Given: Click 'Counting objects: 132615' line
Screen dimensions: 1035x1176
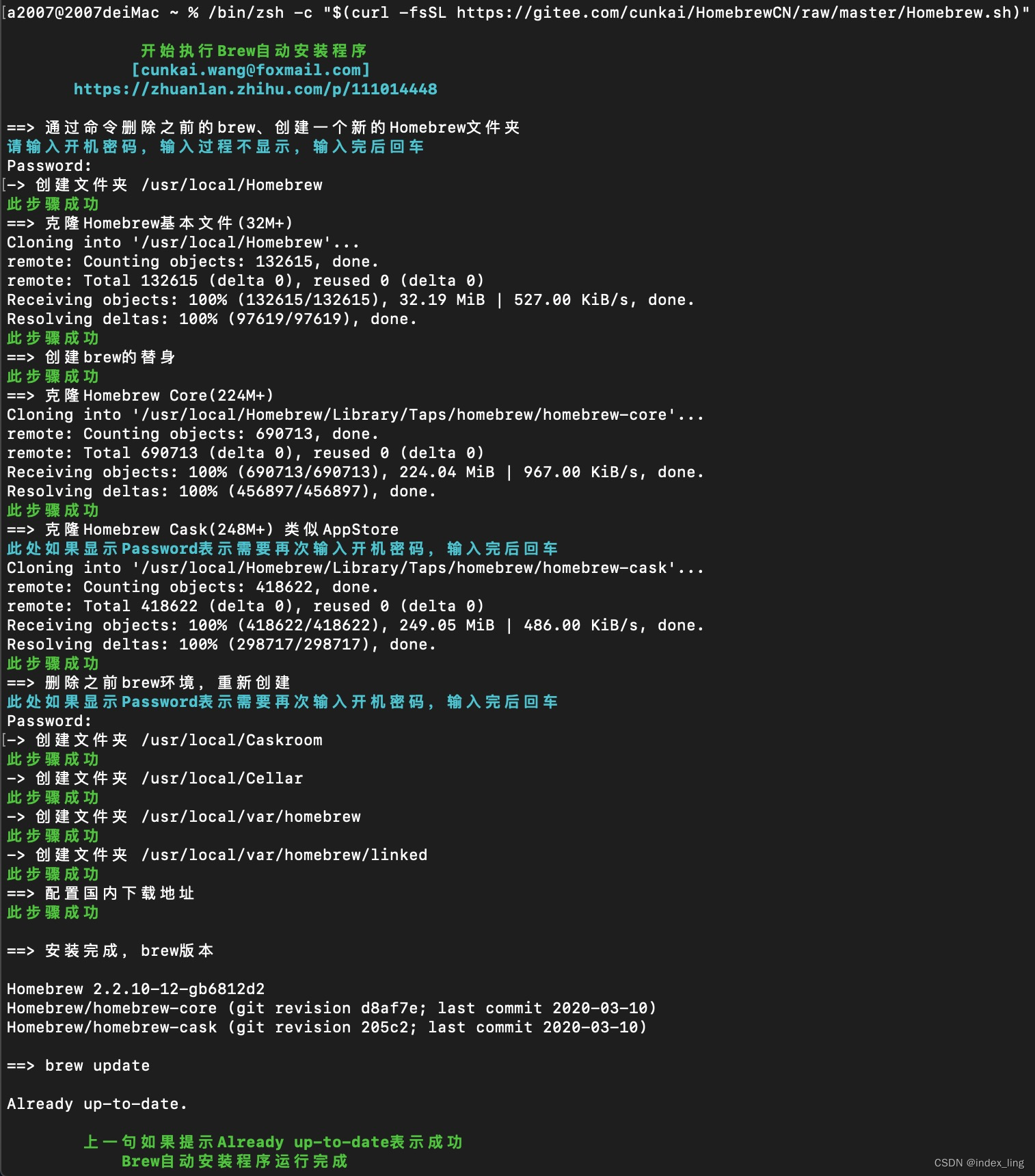Looking at the screenshot, I should [193, 261].
